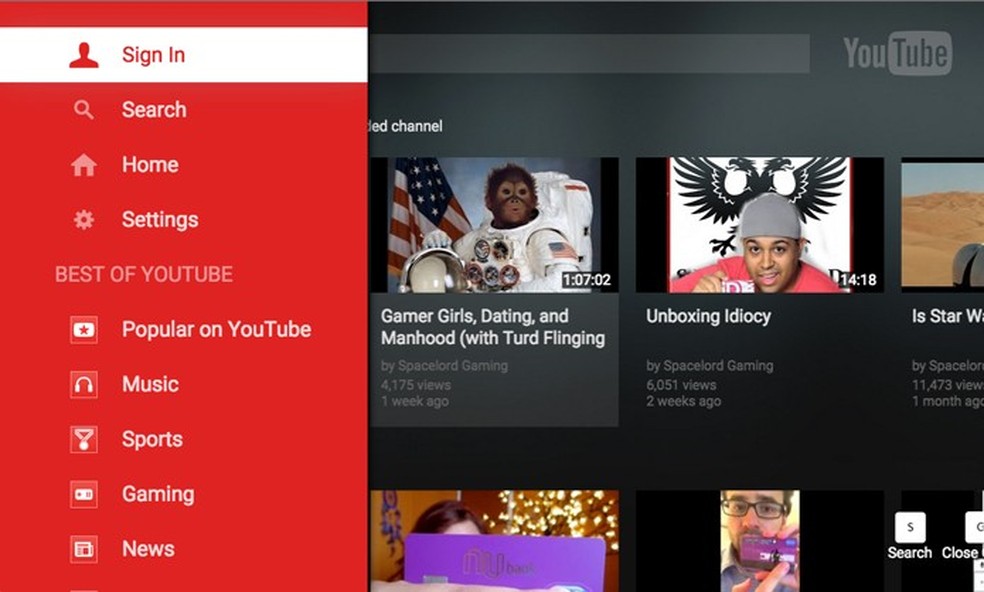Click the 'Unboxing Idiocy' video title
The height and width of the screenshot is (592, 984).
click(709, 316)
